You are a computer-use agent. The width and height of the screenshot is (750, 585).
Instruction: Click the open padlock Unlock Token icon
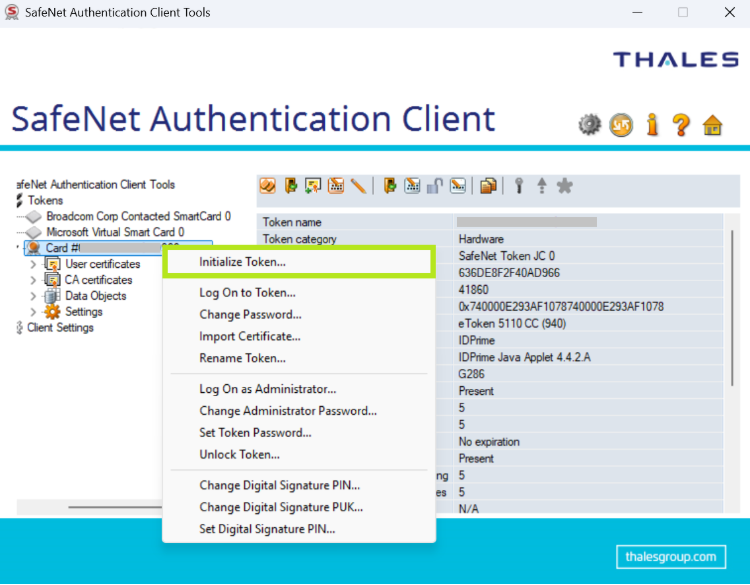click(435, 186)
